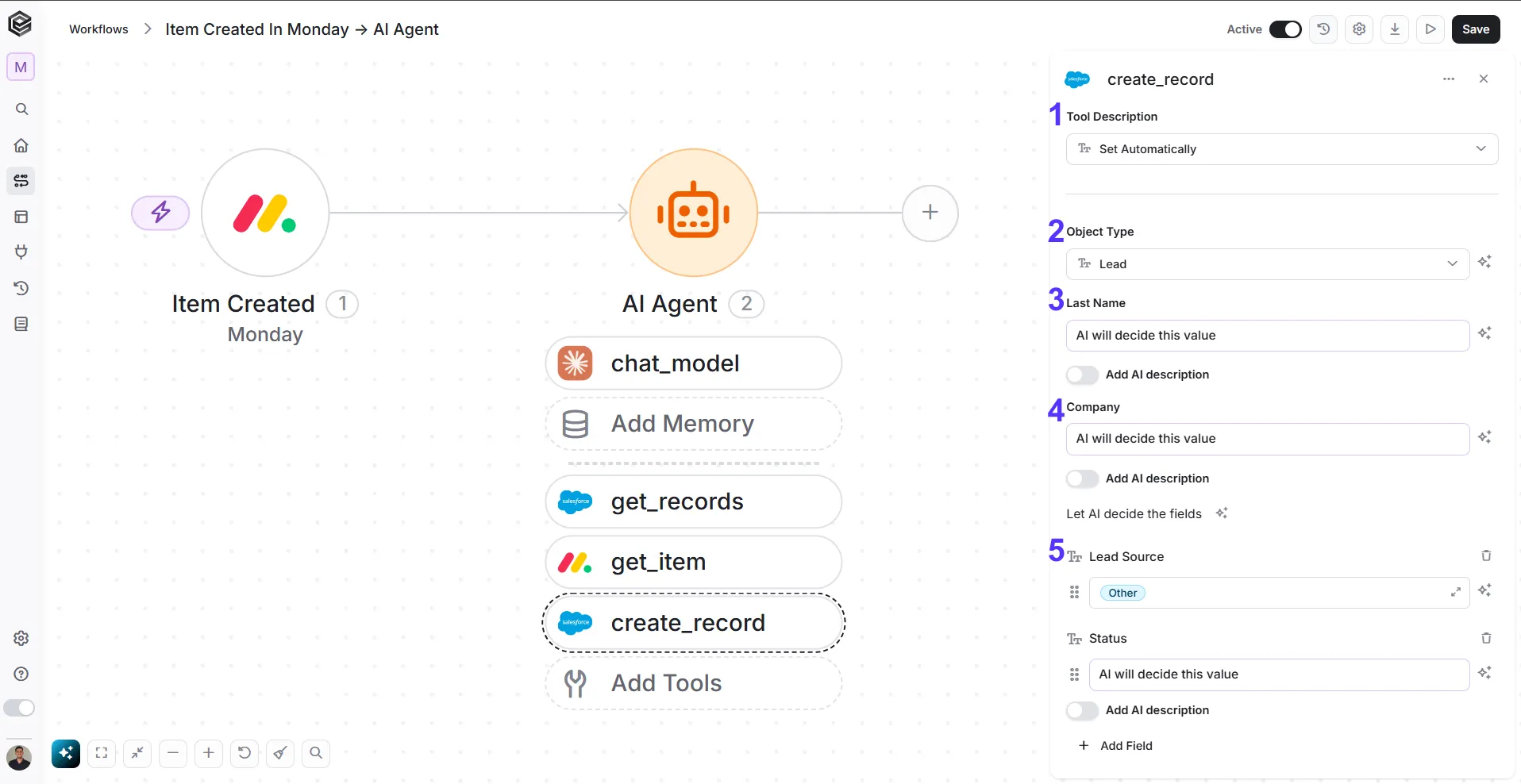Select the chat_model node

point(694,363)
